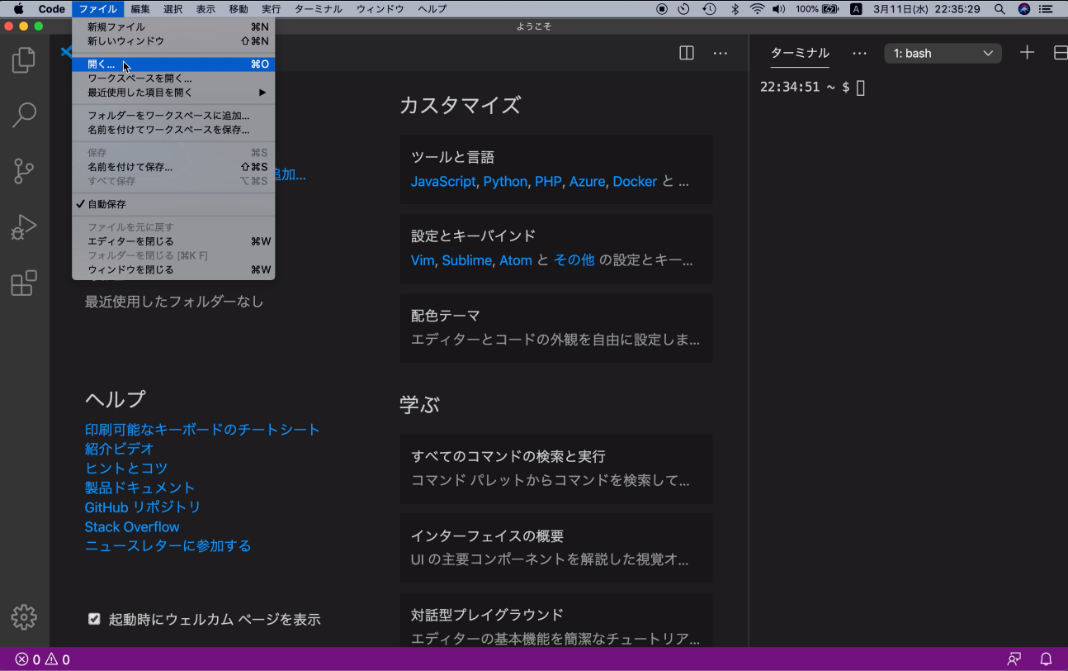Open 印刷可能なキーボードのチートシート link

[x=202, y=429]
